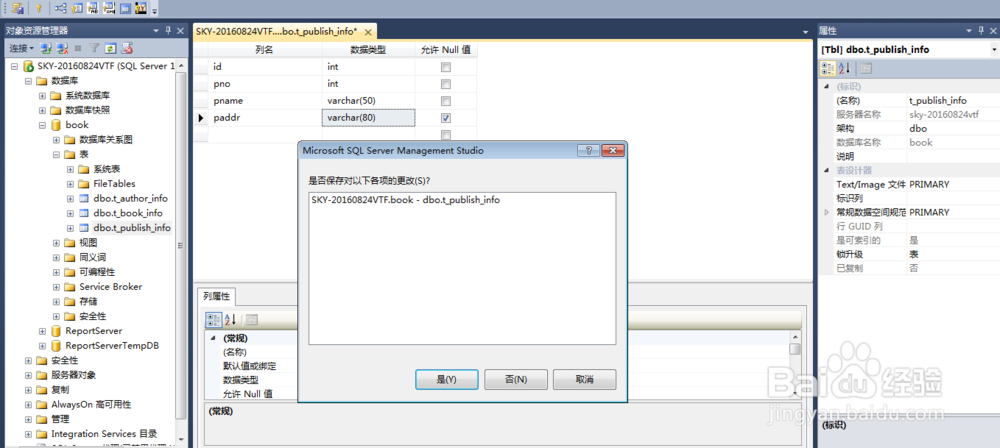
Task: Collapse the (标识) section in the 属性 panel
Action: 827,87
